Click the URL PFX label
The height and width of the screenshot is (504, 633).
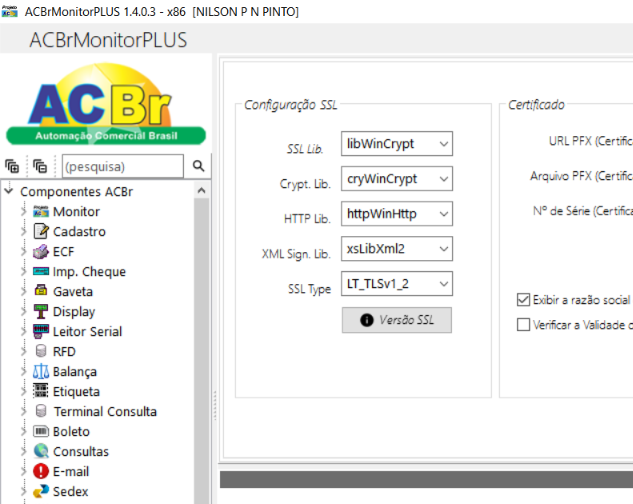[x=591, y=141]
